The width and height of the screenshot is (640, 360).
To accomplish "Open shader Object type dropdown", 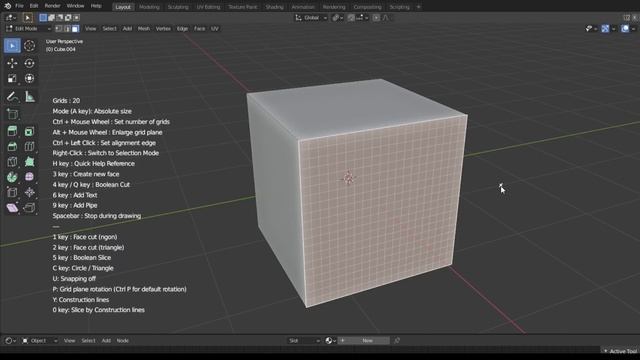I will [x=40, y=340].
